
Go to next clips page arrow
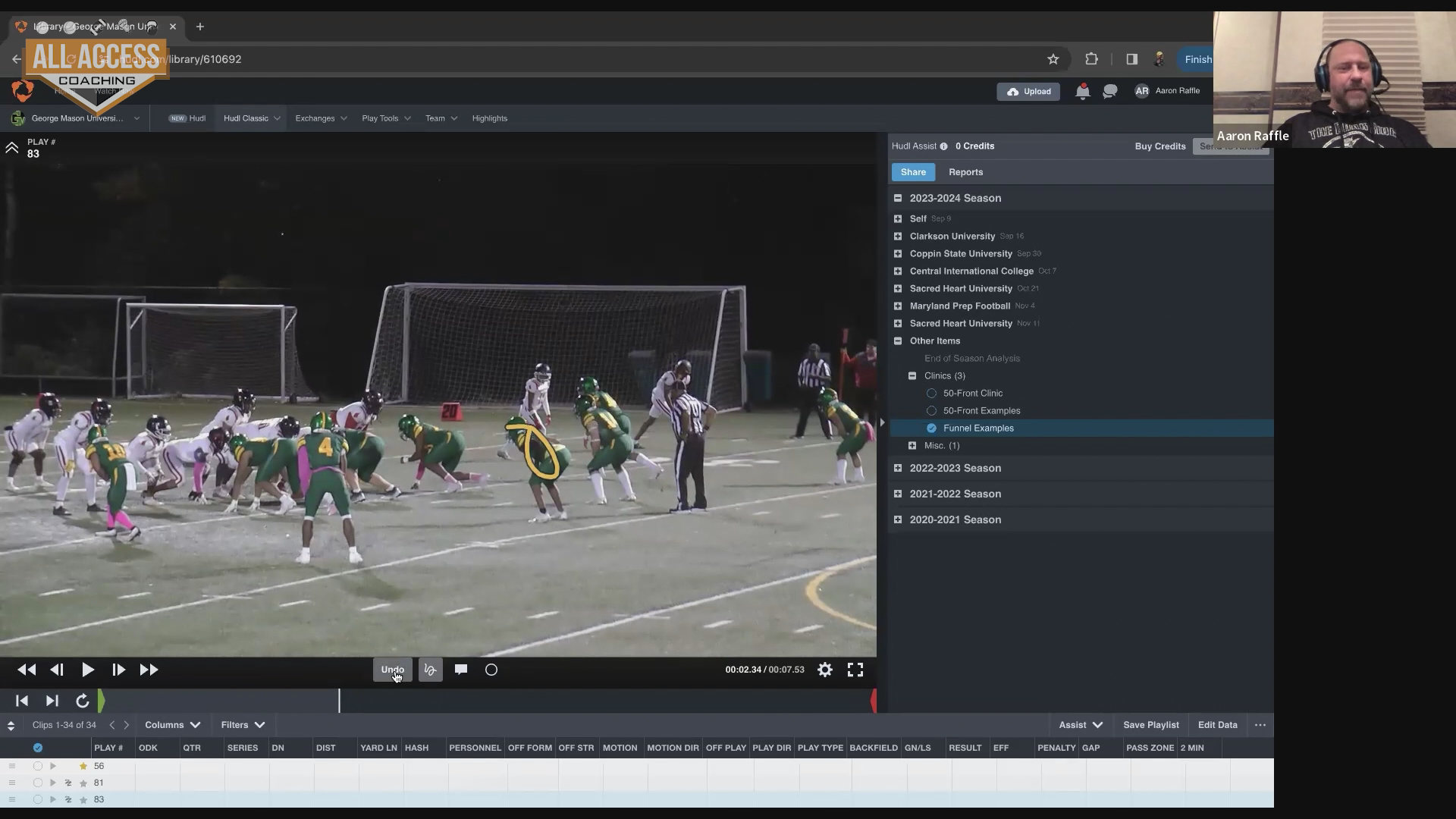pyautogui.click(x=127, y=725)
